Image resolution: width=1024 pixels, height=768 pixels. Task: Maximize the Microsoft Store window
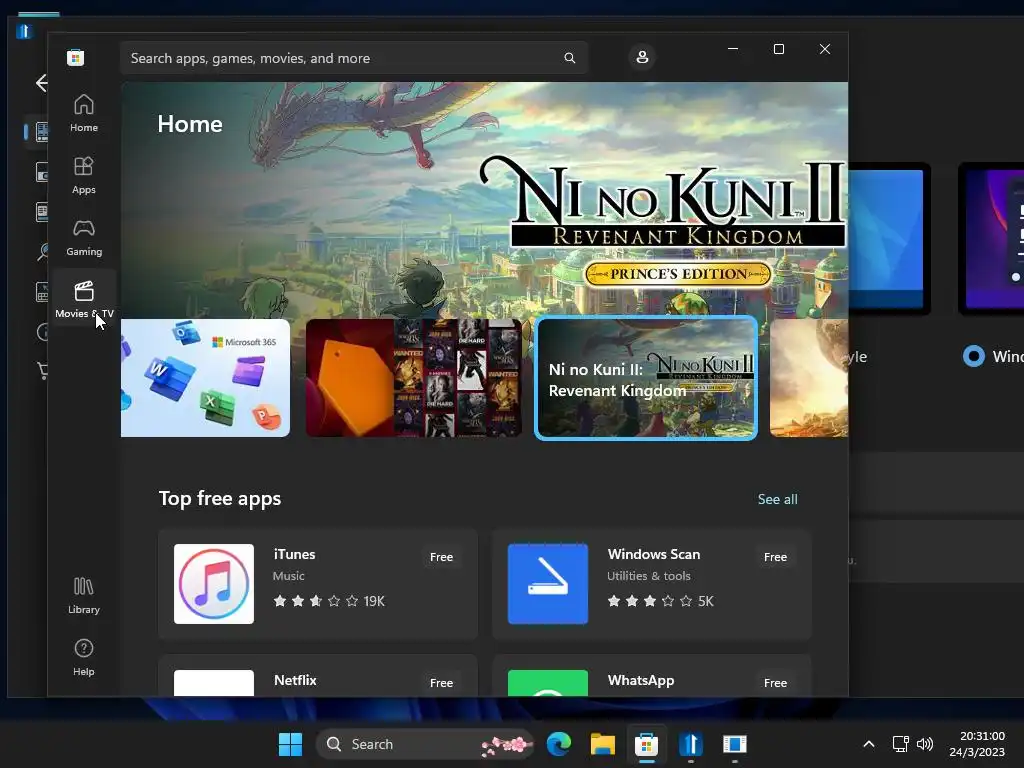coord(778,49)
